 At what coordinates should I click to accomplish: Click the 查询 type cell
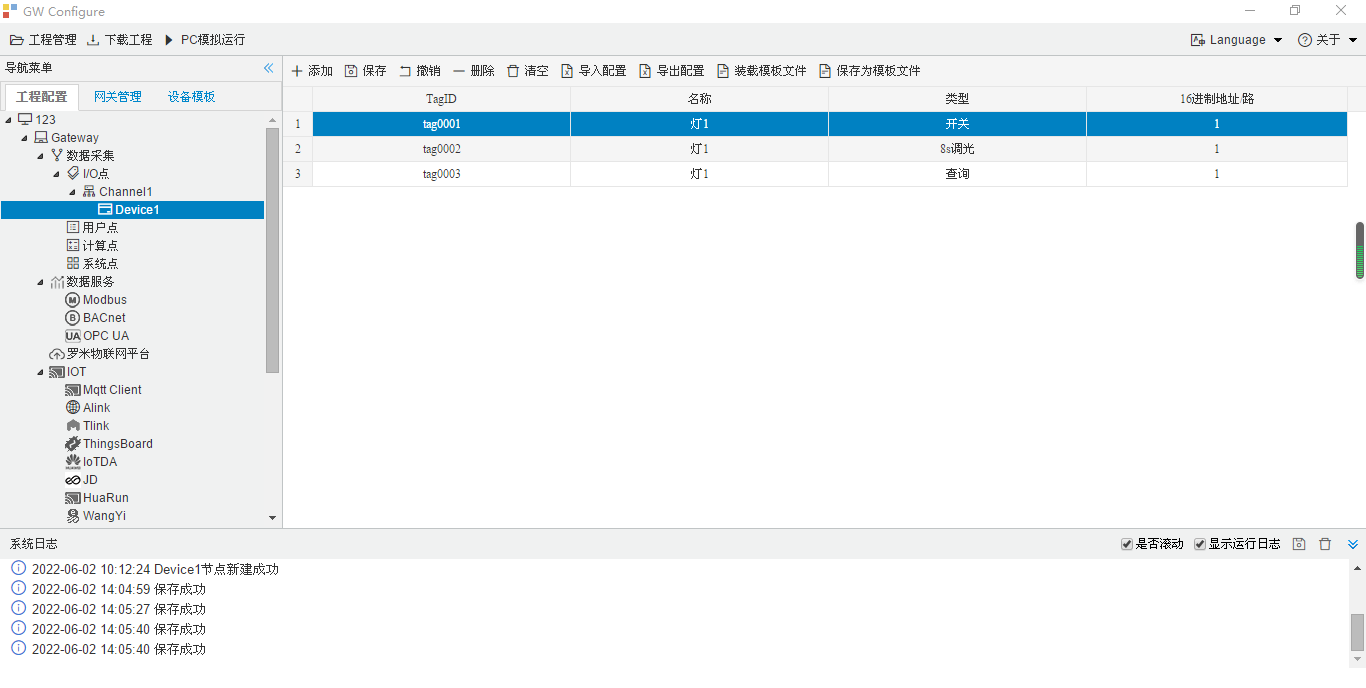[x=957, y=174]
